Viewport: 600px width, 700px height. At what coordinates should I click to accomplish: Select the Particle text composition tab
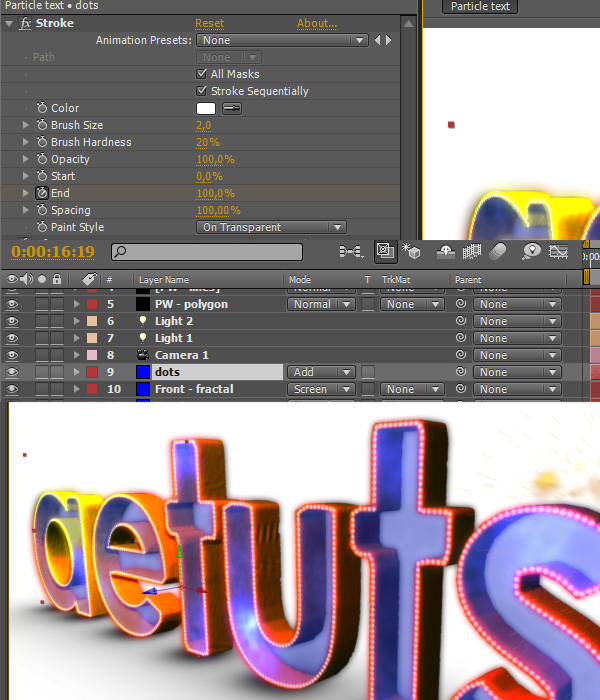click(480, 6)
